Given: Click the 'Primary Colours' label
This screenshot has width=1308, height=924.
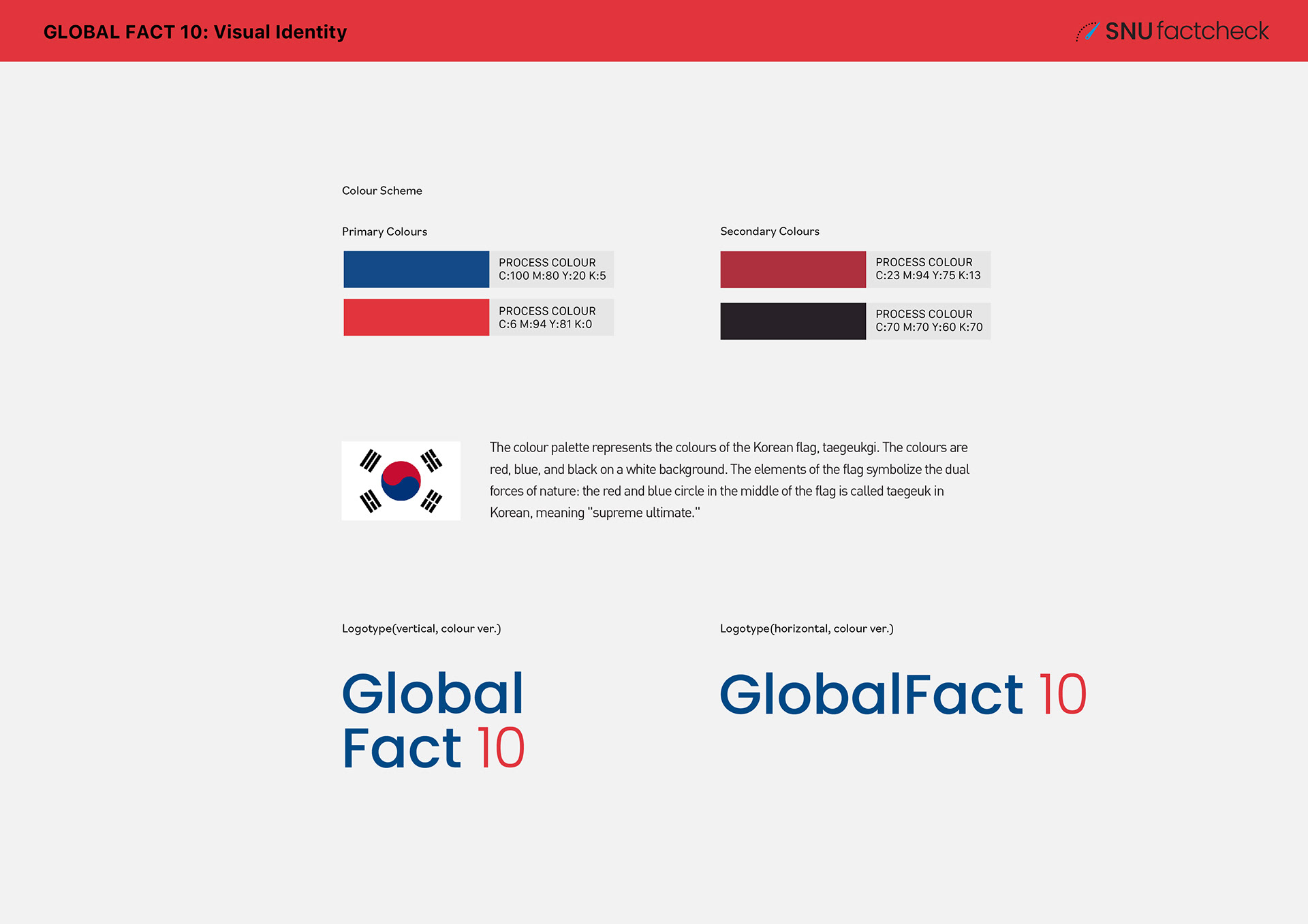Looking at the screenshot, I should click(x=384, y=232).
